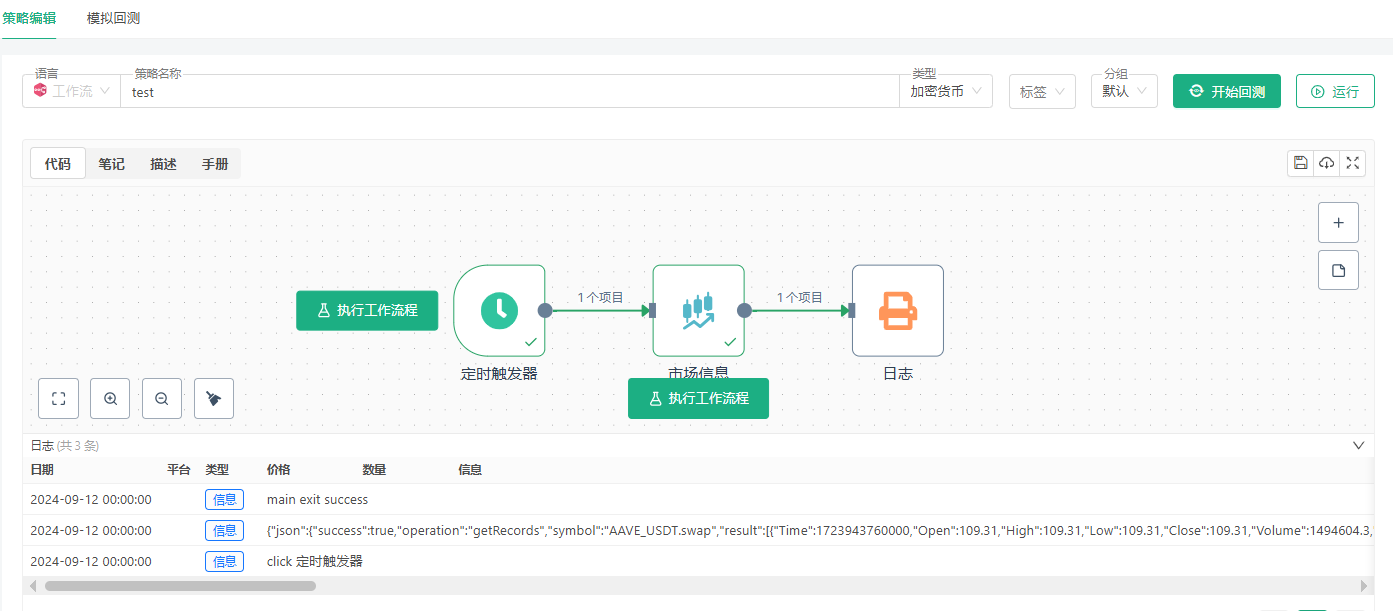Save the workflow with the floppy disk icon
This screenshot has height=611, width=1393.
(x=1300, y=162)
